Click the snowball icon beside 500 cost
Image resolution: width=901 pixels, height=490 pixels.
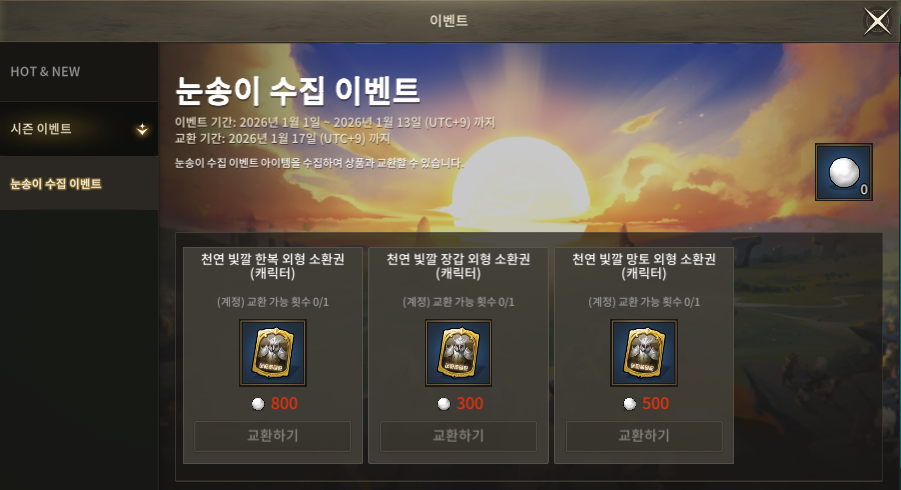pos(630,404)
